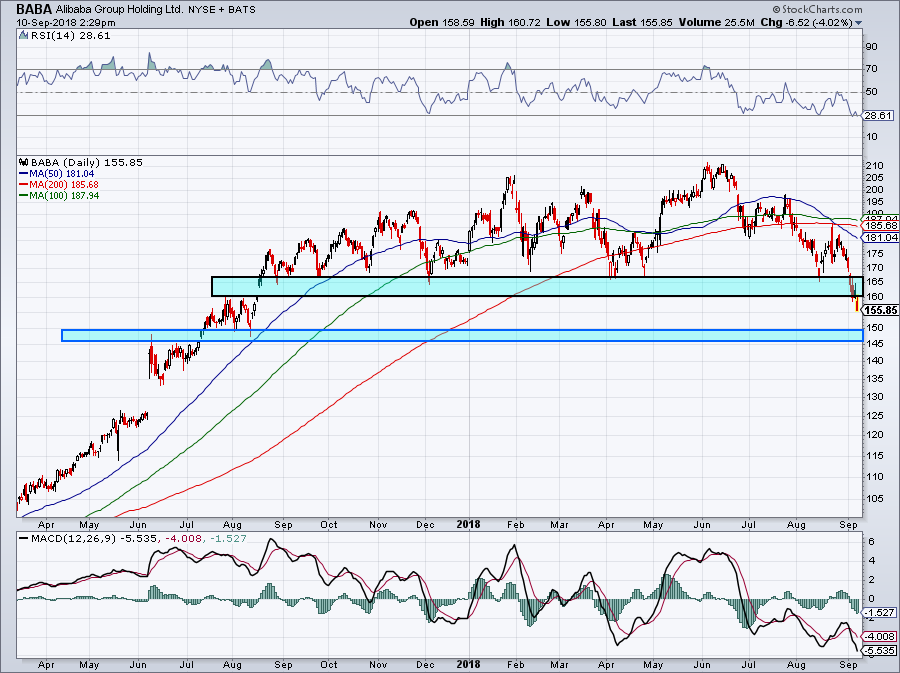Click the 181.04 price tag on right axis
The image size is (900, 673).
(882, 238)
